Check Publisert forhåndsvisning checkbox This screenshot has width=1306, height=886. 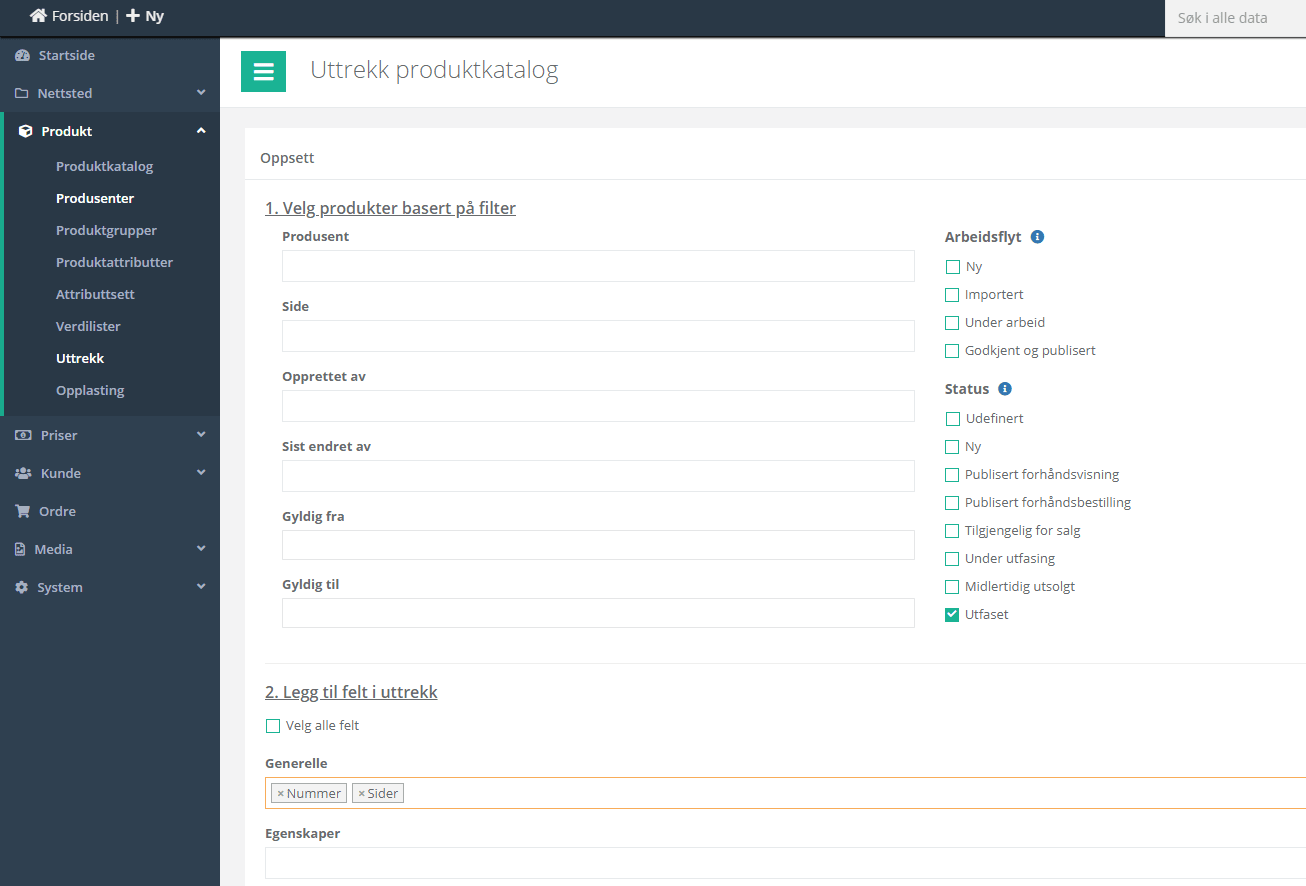(952, 475)
